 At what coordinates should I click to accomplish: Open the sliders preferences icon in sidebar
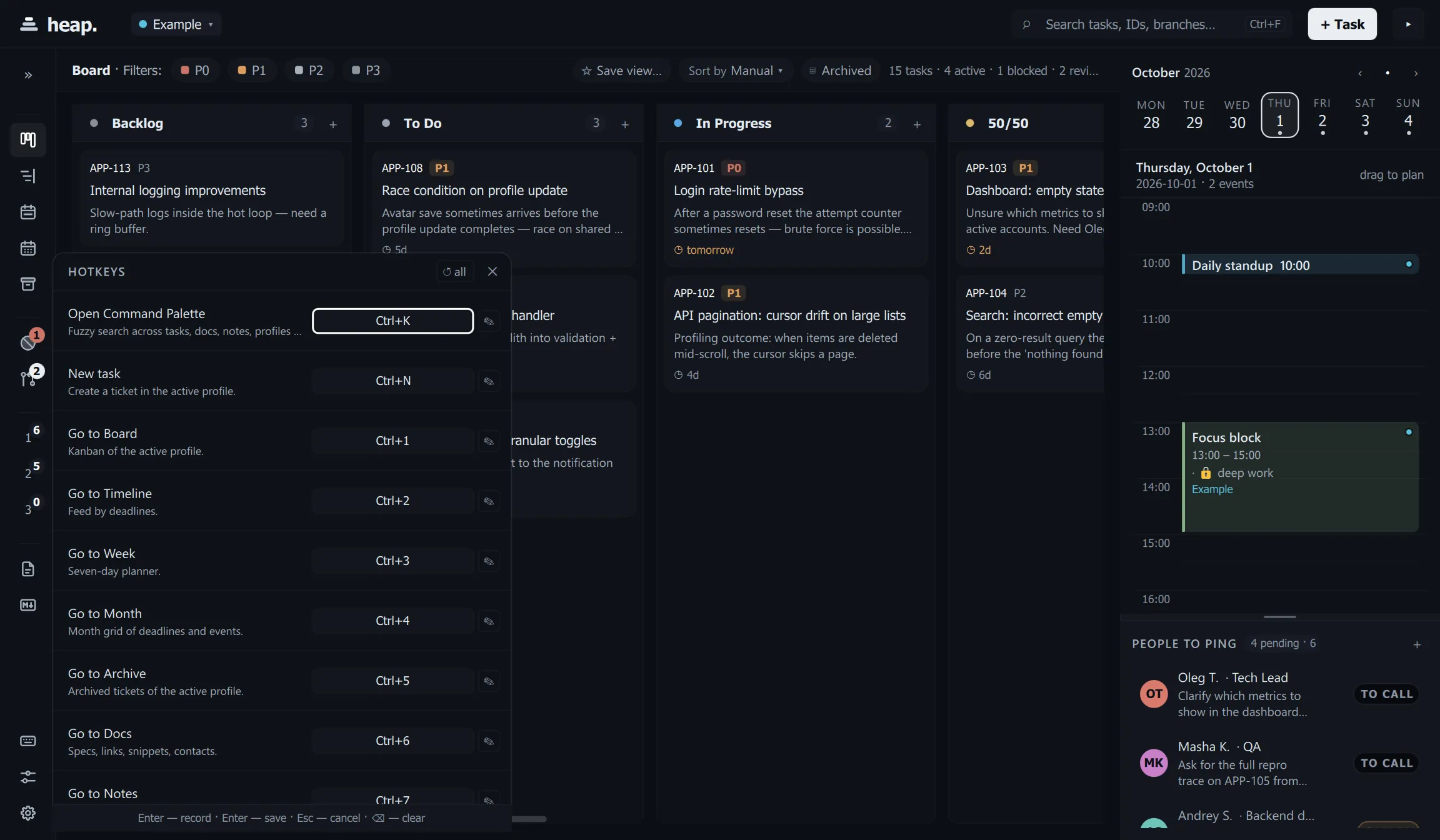pos(28,777)
